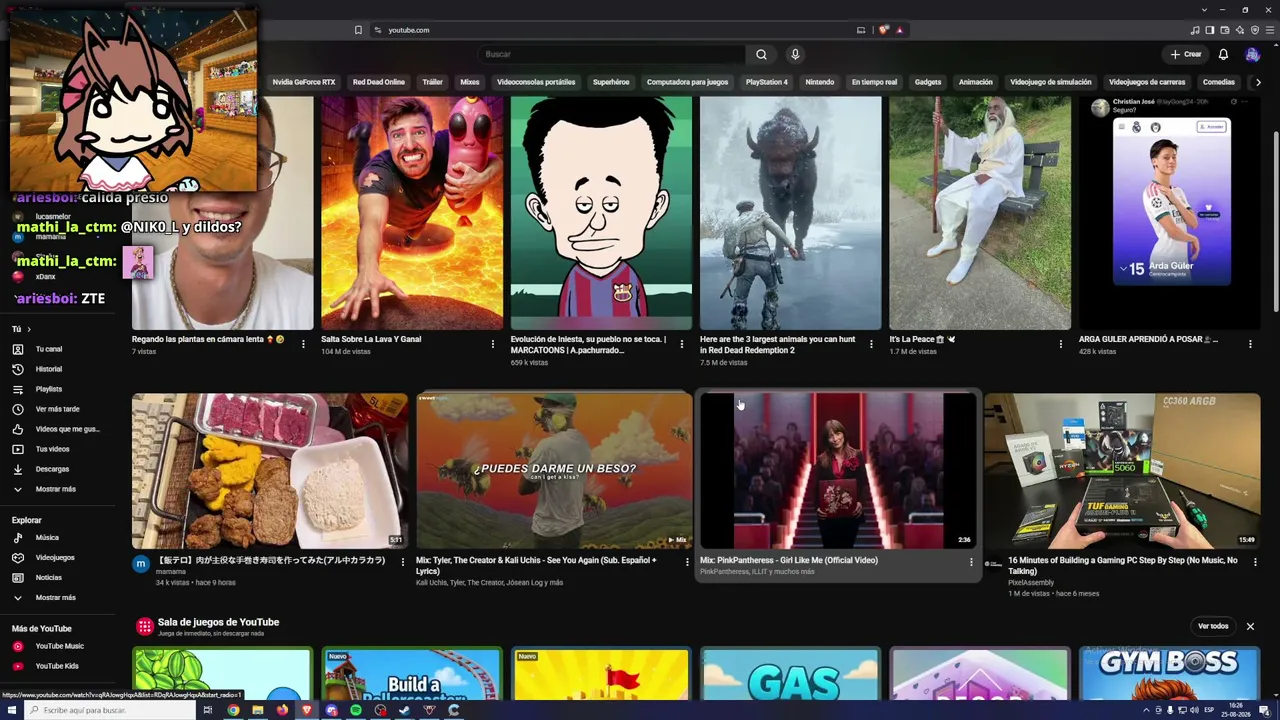Screen dimensions: 1280x720
Task: Open Steam from the taskbar
Action: point(405,710)
